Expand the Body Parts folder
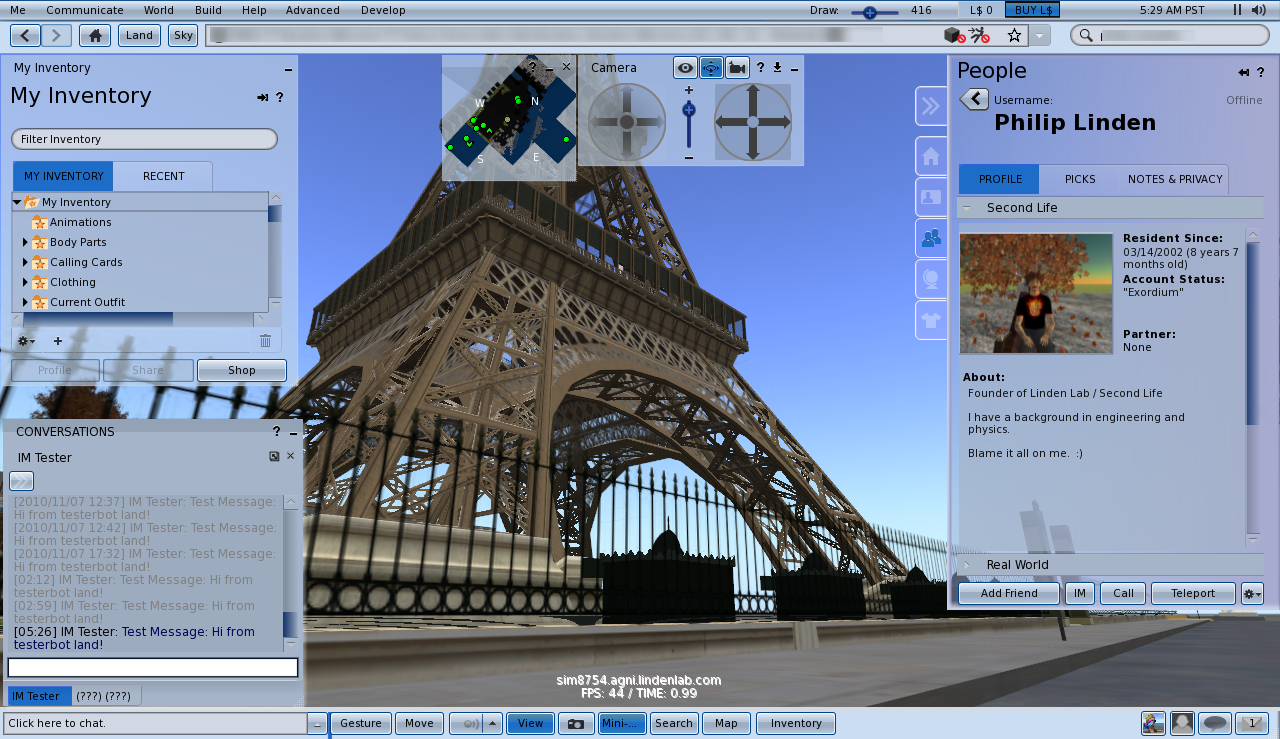The width and height of the screenshot is (1280, 739). click(x=25, y=242)
